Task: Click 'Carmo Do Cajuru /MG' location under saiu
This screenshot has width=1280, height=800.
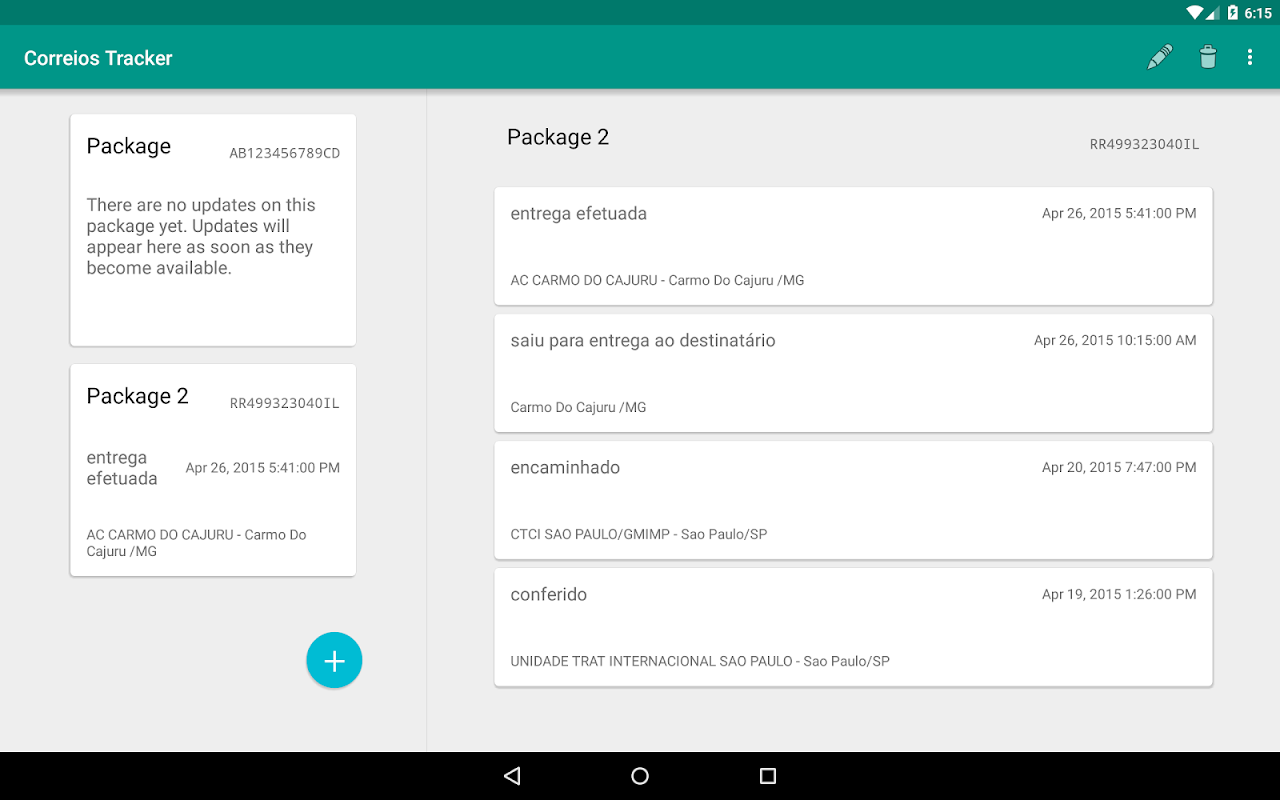Action: point(578,407)
